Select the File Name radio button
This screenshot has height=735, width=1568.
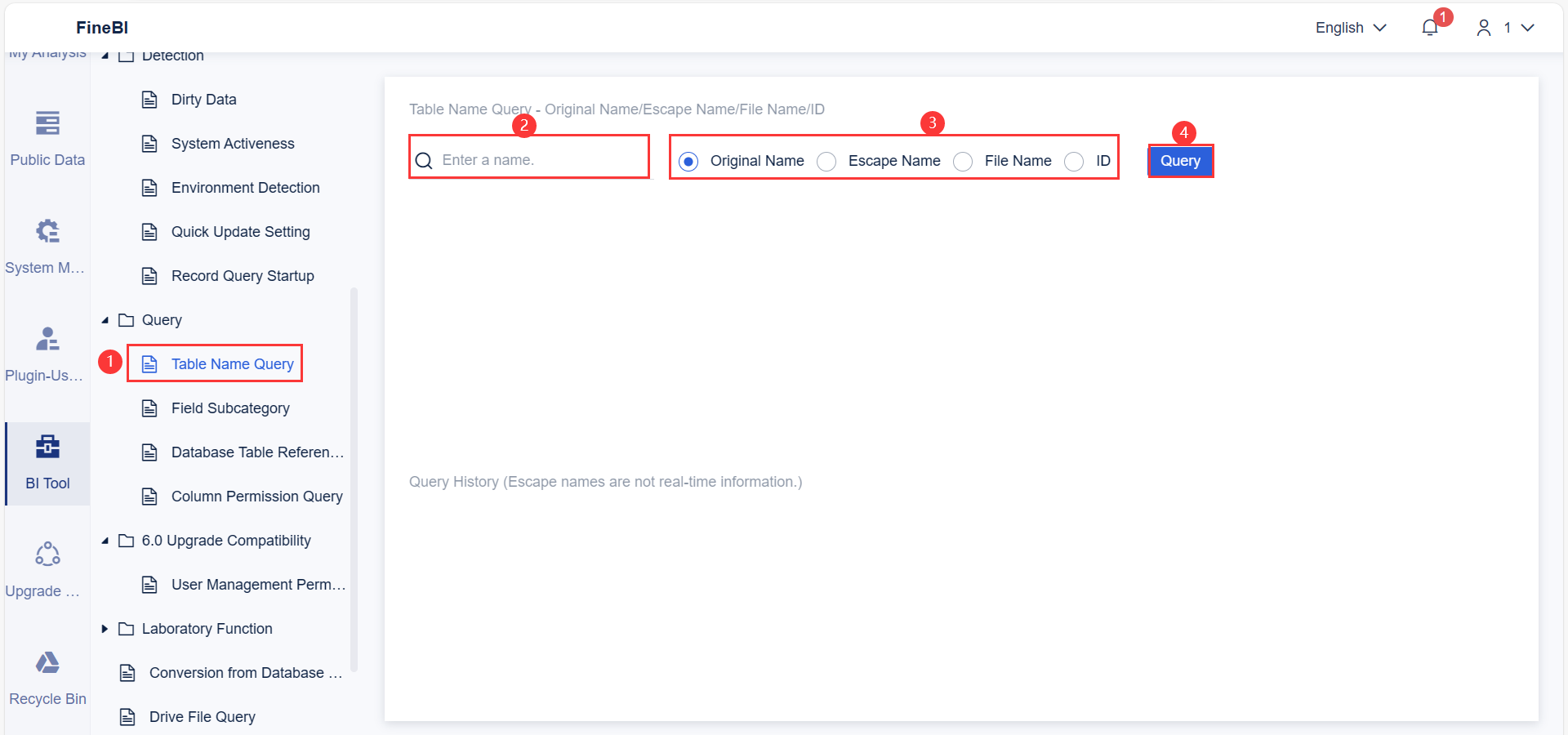963,161
